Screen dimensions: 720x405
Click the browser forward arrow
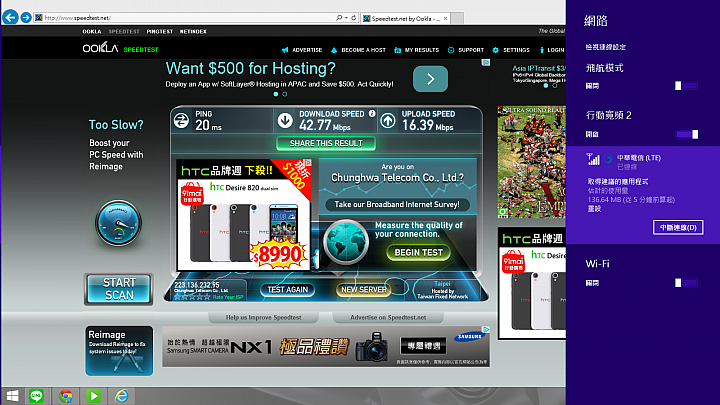point(26,17)
